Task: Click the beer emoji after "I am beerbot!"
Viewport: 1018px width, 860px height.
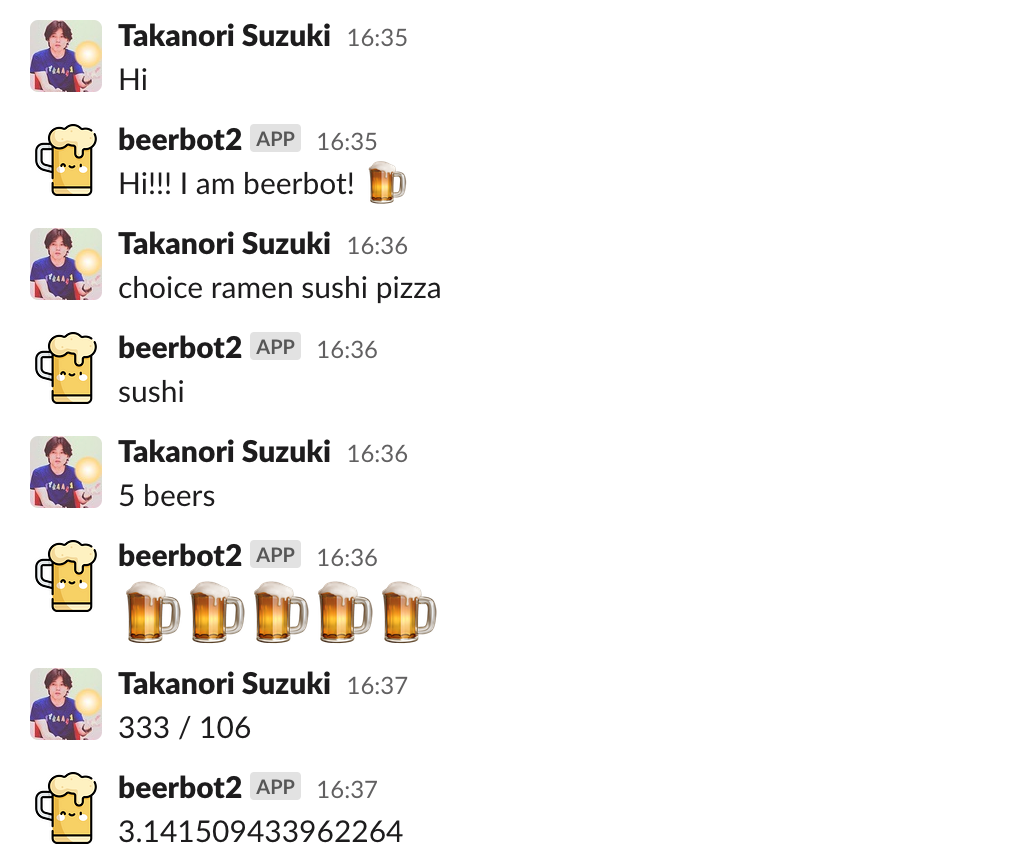Action: pos(387,185)
